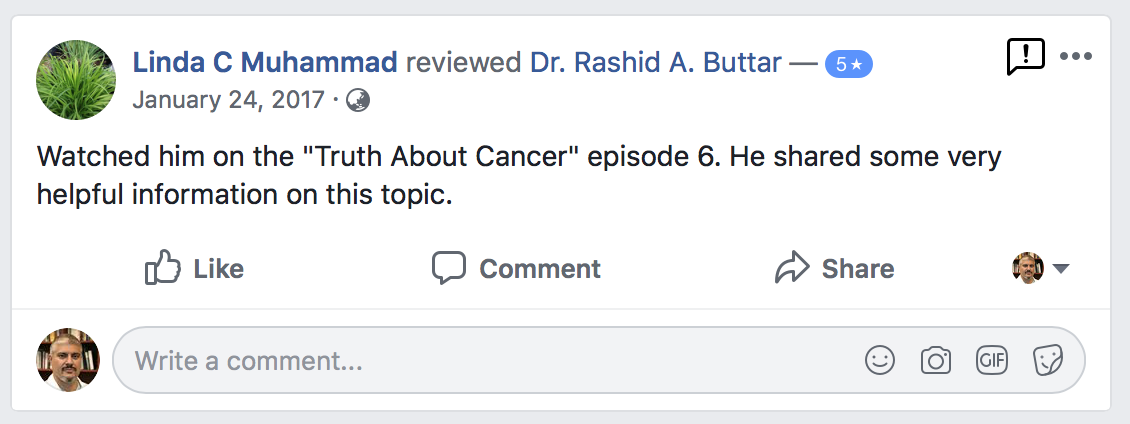
Task: Click the Comment speech bubble button
Action: 516,268
